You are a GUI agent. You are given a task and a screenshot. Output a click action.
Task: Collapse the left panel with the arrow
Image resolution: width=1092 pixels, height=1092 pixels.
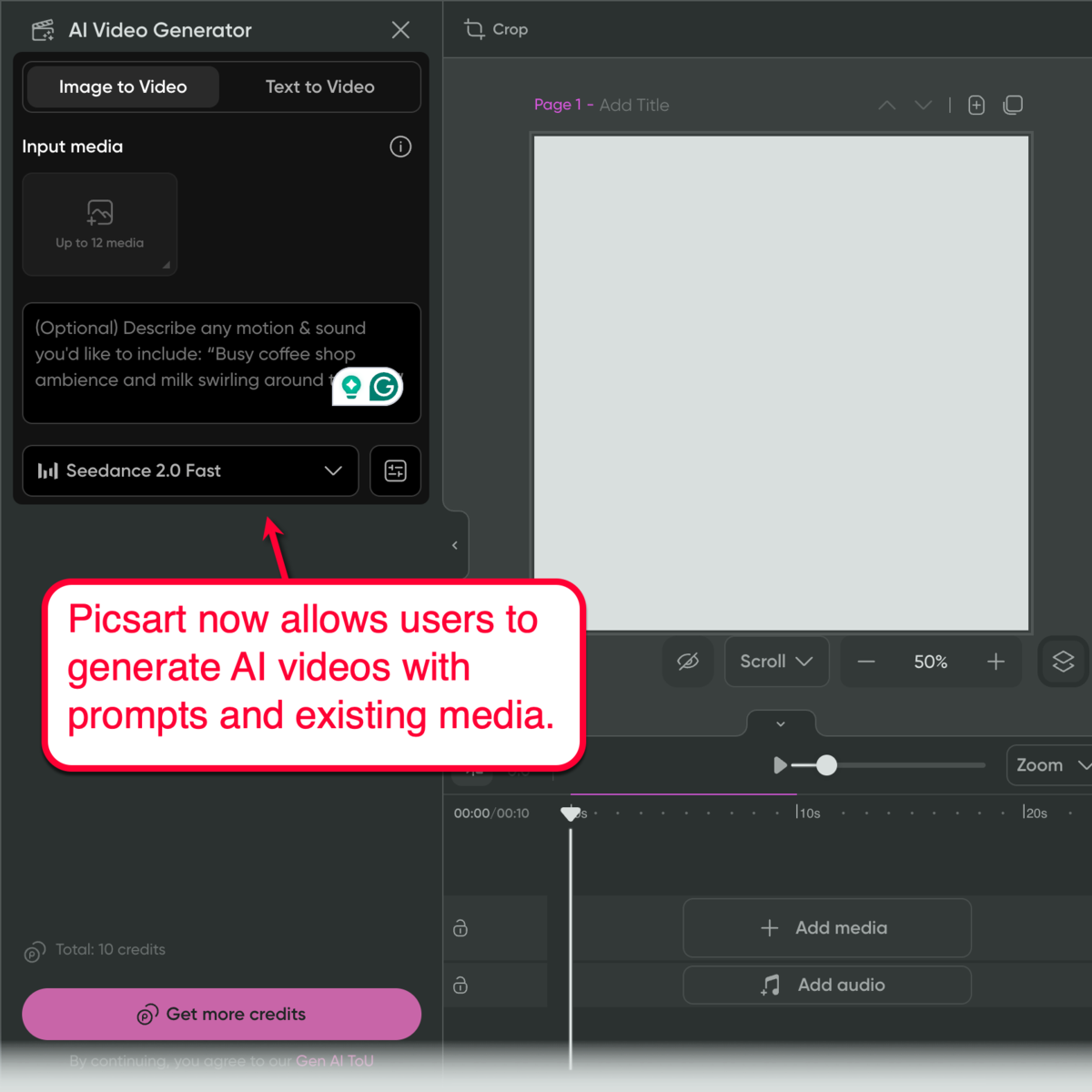[455, 545]
